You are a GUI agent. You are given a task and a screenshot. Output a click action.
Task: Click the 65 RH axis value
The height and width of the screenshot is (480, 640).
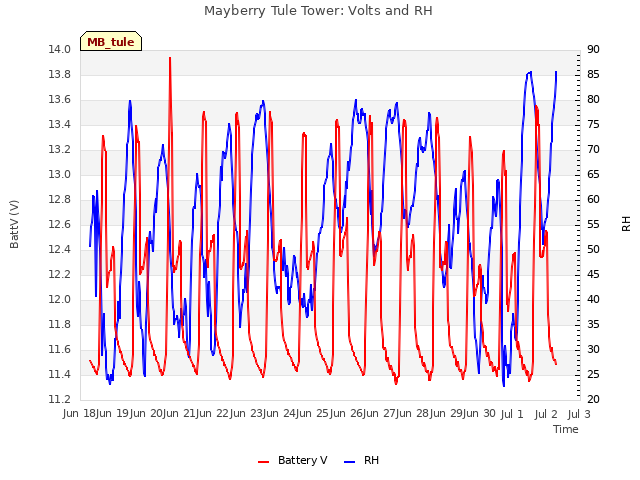(x=593, y=174)
